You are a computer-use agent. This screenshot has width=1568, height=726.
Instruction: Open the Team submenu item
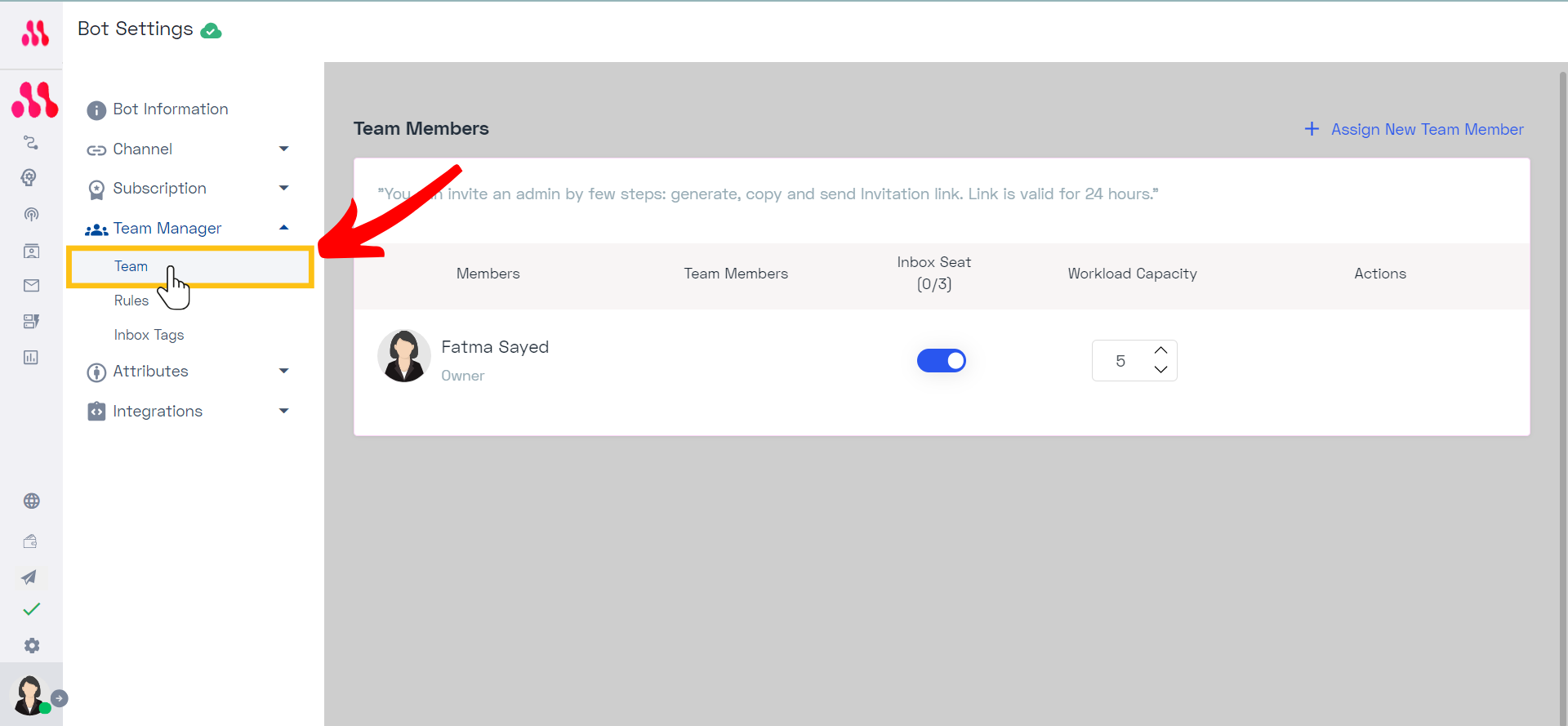[189, 266]
